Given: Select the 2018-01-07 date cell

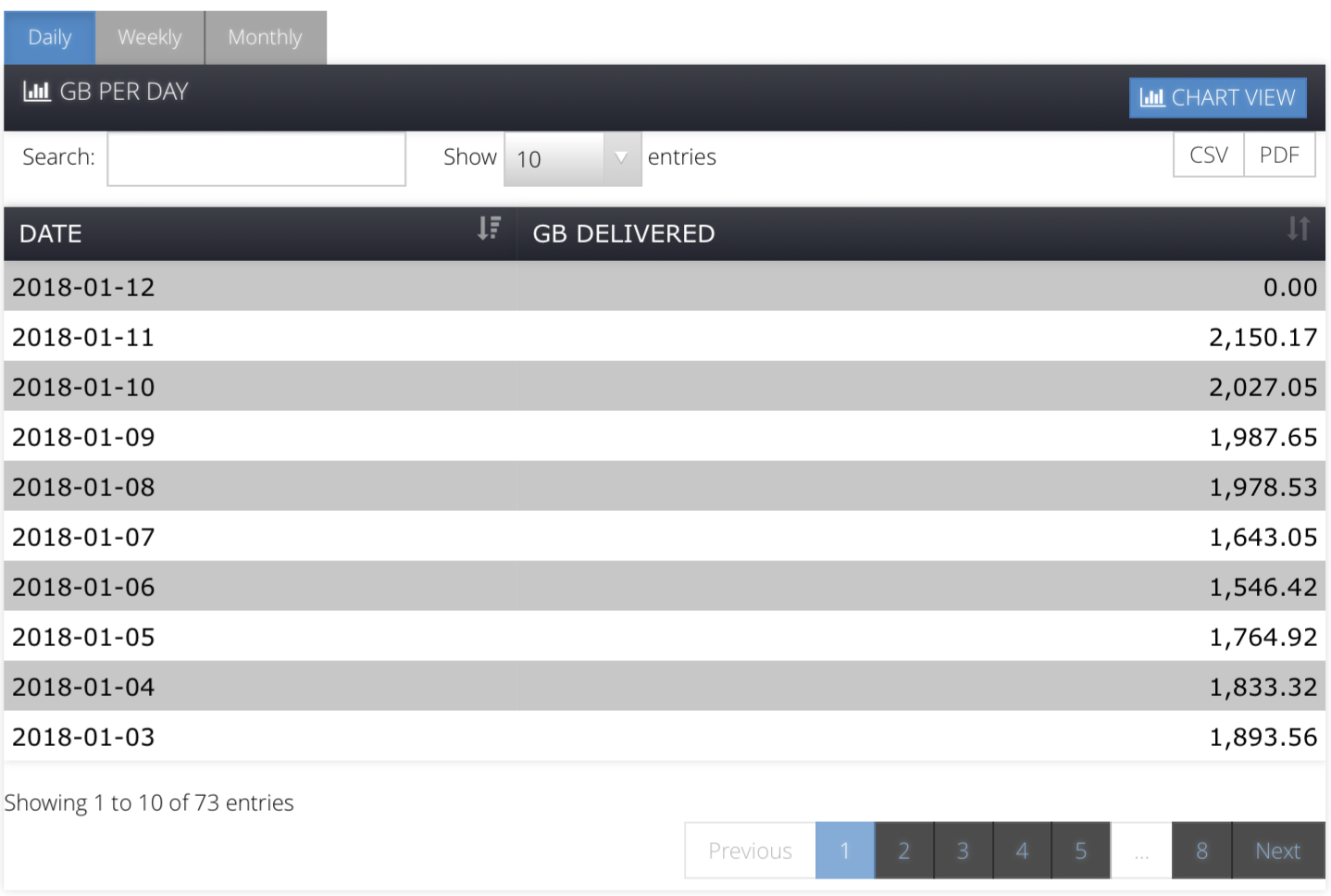Looking at the screenshot, I should [259, 536].
